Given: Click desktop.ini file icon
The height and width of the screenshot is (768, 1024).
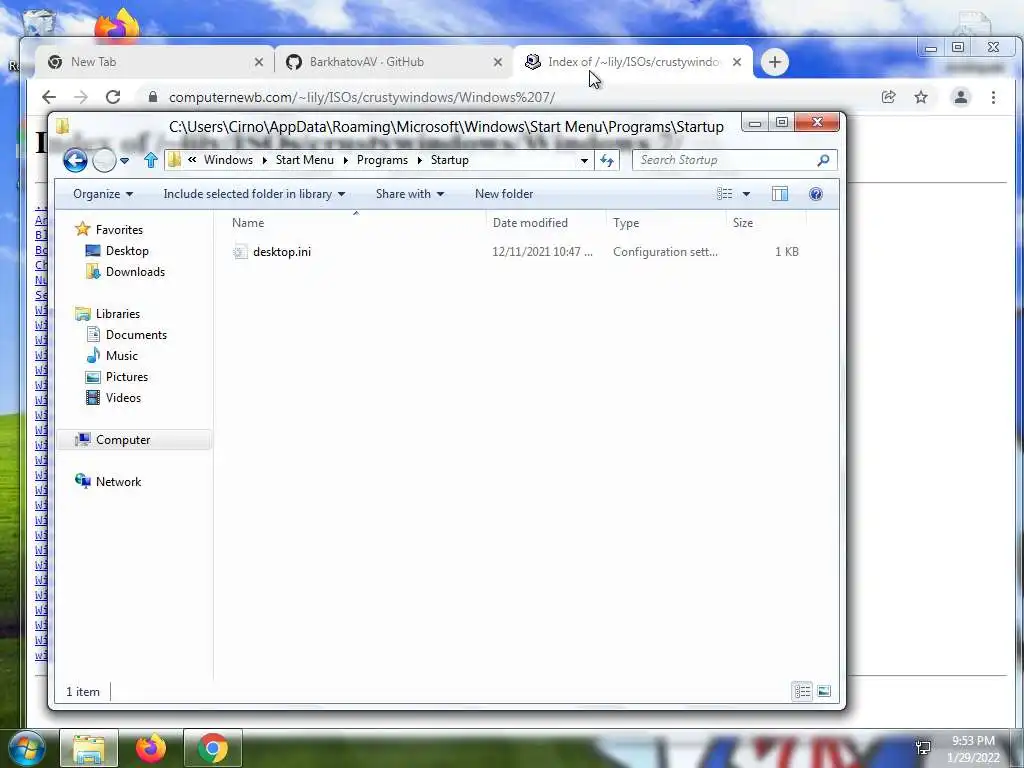Looking at the screenshot, I should pyautogui.click(x=240, y=251).
